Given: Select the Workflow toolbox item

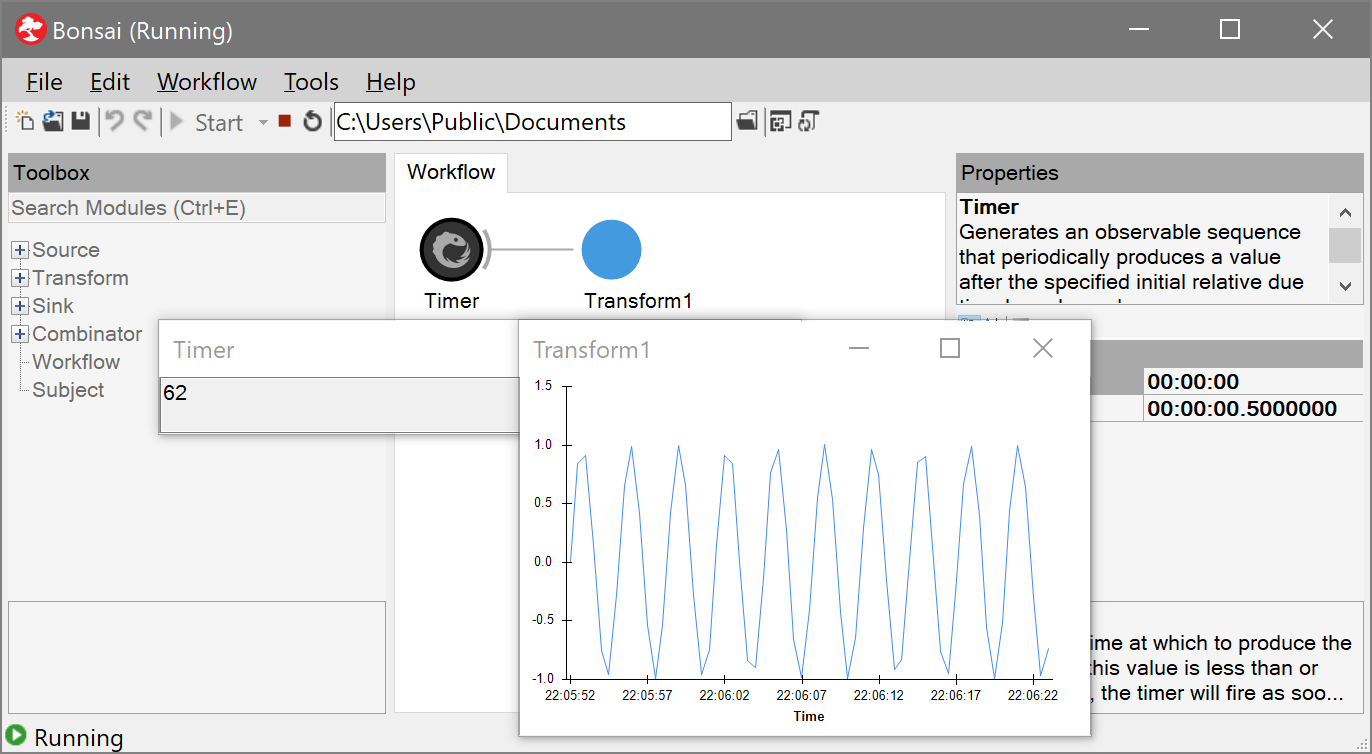Looking at the screenshot, I should (x=76, y=362).
